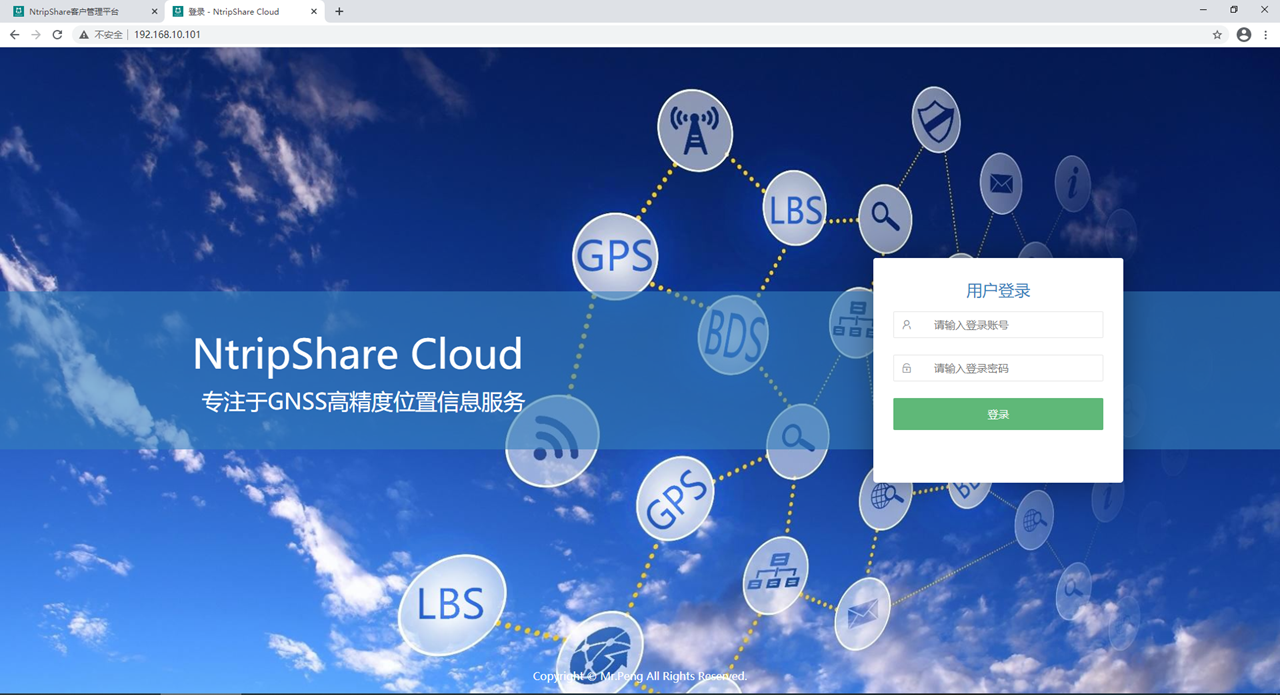Click the 不安全 security warning icon
The image size is (1280, 695).
pos(84,34)
